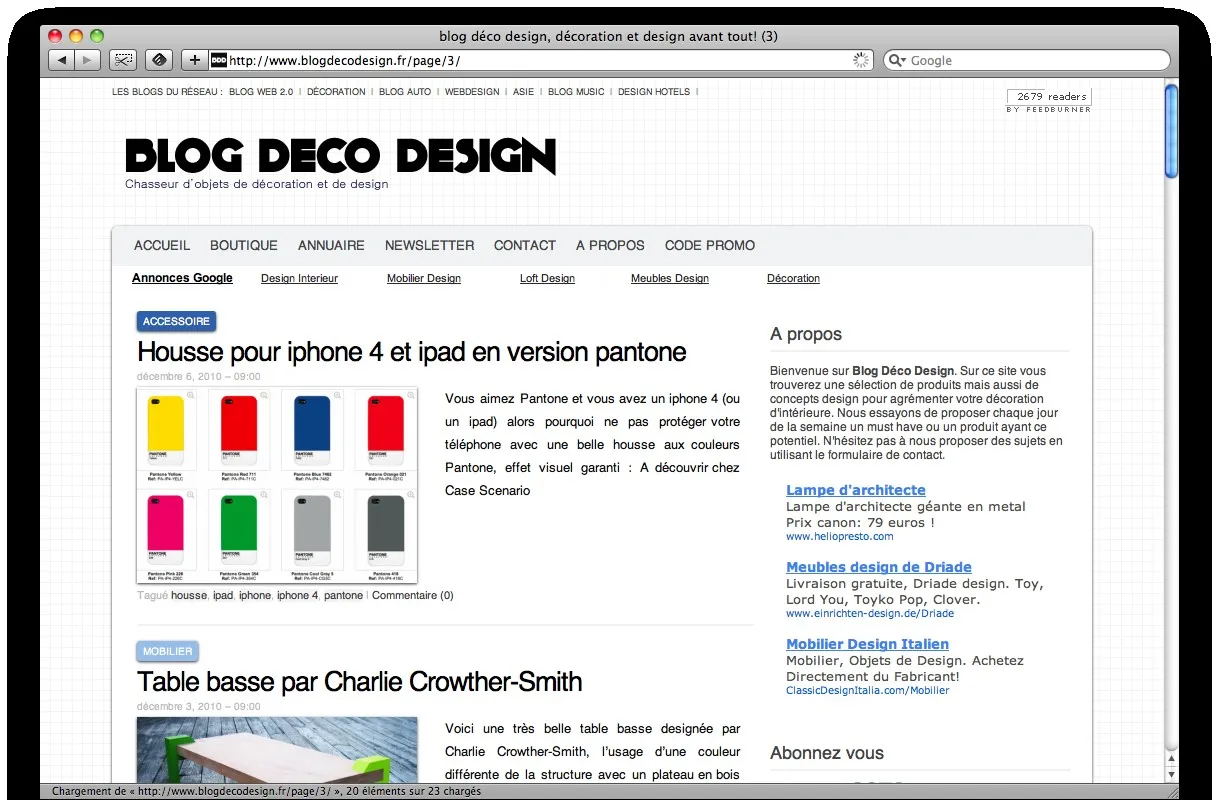
Task: Open the Table basse par Charlie Crowther-Smith title
Action: coord(360,682)
